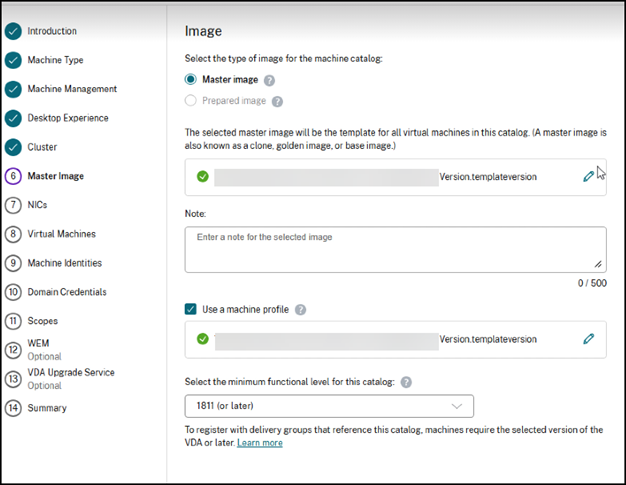This screenshot has height=485, width=626.
Task: Click the pencil edit icon for master image
Action: 588,176
